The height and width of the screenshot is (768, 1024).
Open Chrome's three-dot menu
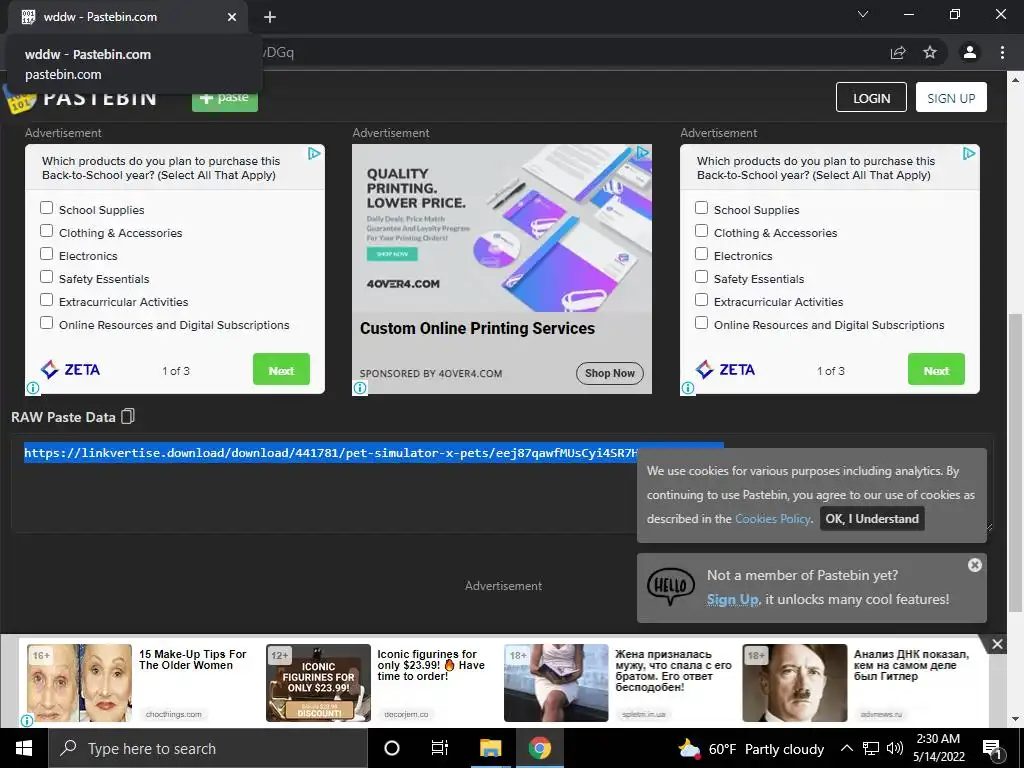coord(1002,52)
